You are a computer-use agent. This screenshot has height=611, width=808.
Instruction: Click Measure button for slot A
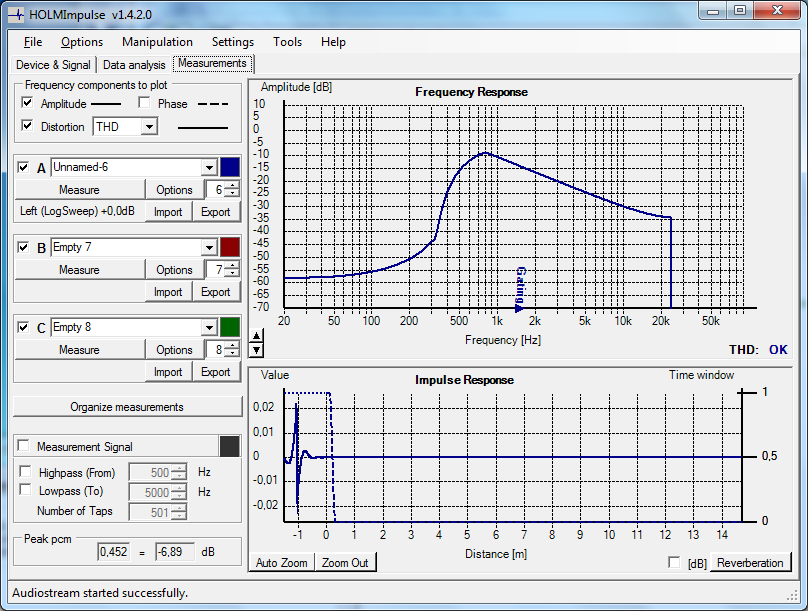tap(79, 190)
